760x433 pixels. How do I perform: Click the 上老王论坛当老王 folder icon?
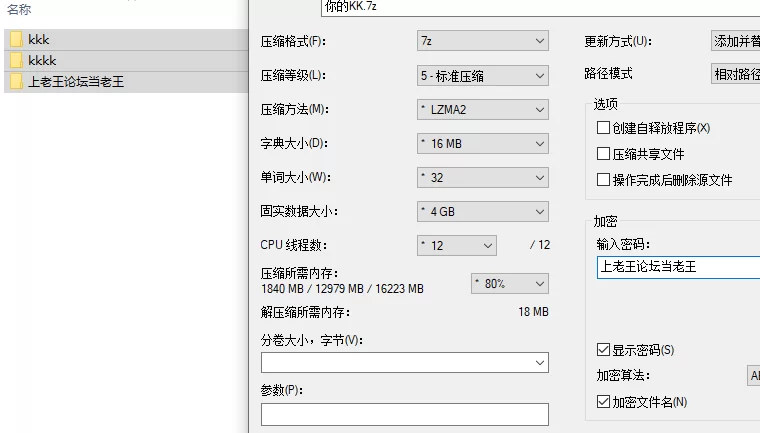click(16, 81)
